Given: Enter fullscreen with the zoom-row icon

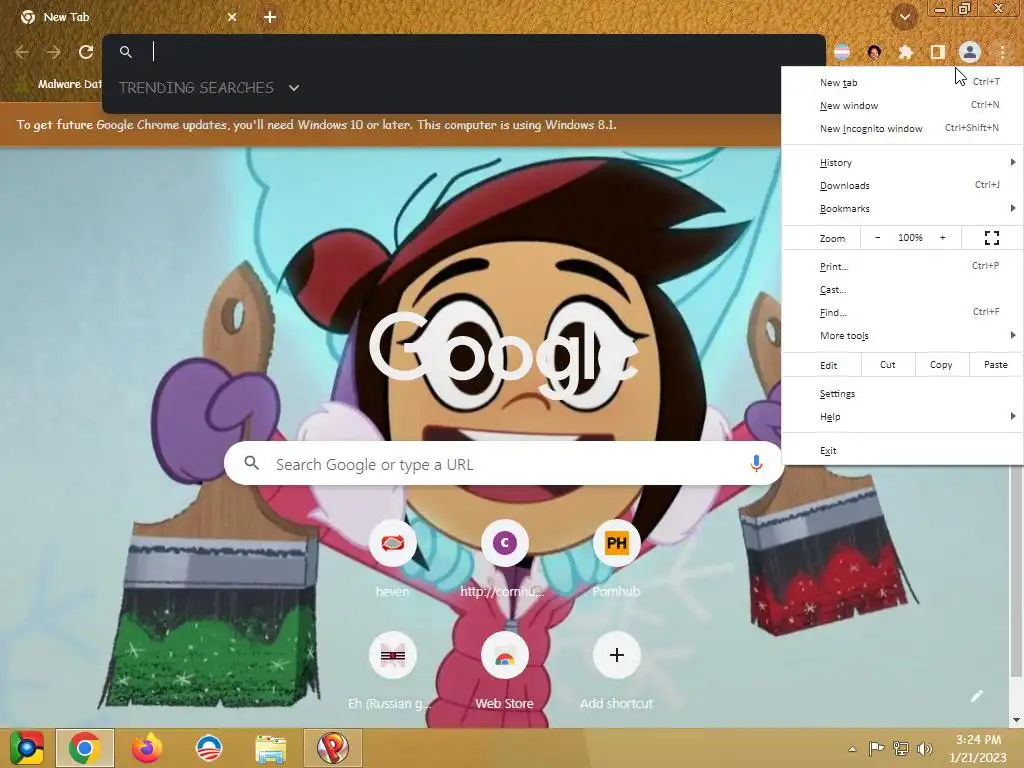Looking at the screenshot, I should [991, 238].
